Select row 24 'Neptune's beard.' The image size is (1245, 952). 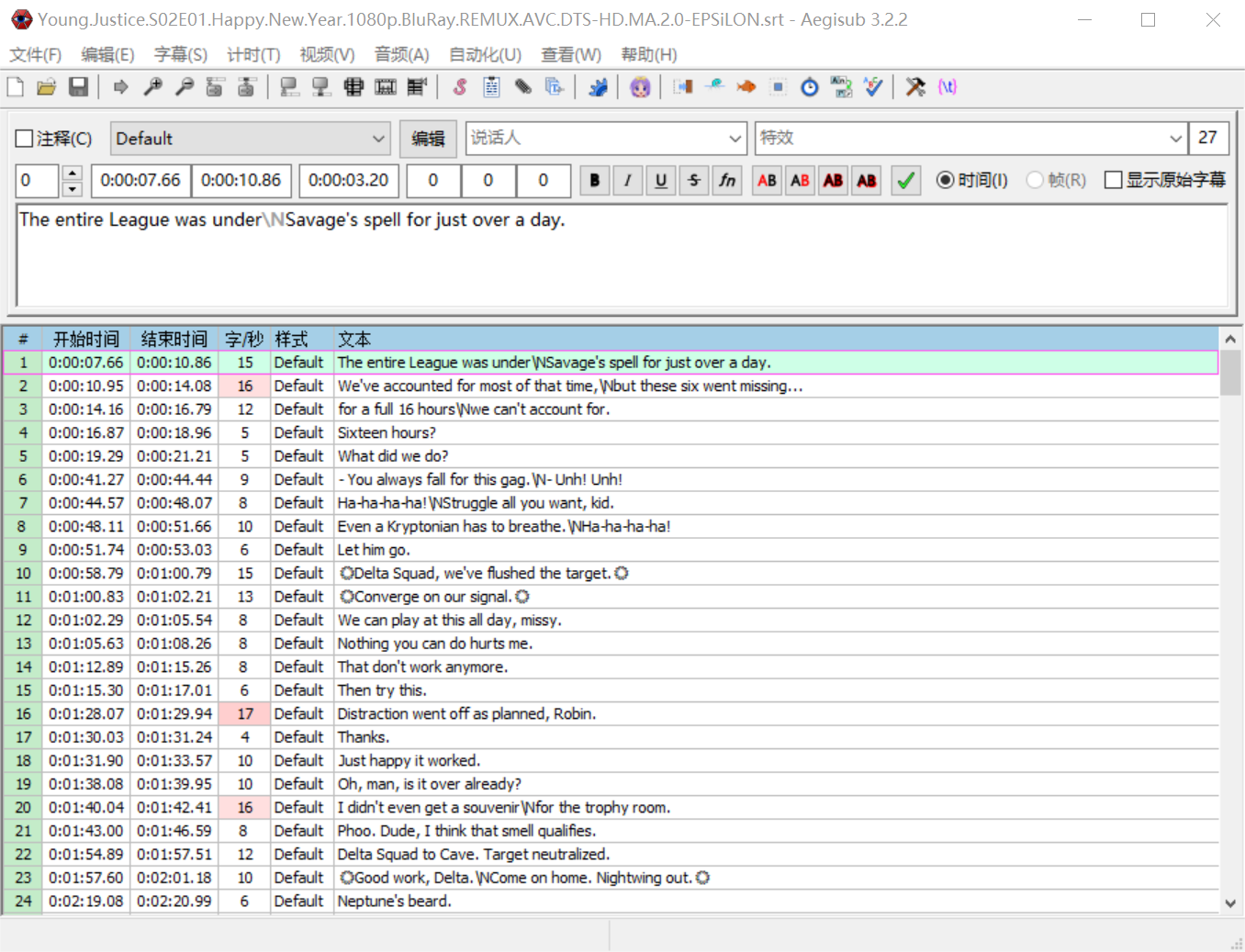coord(611,901)
